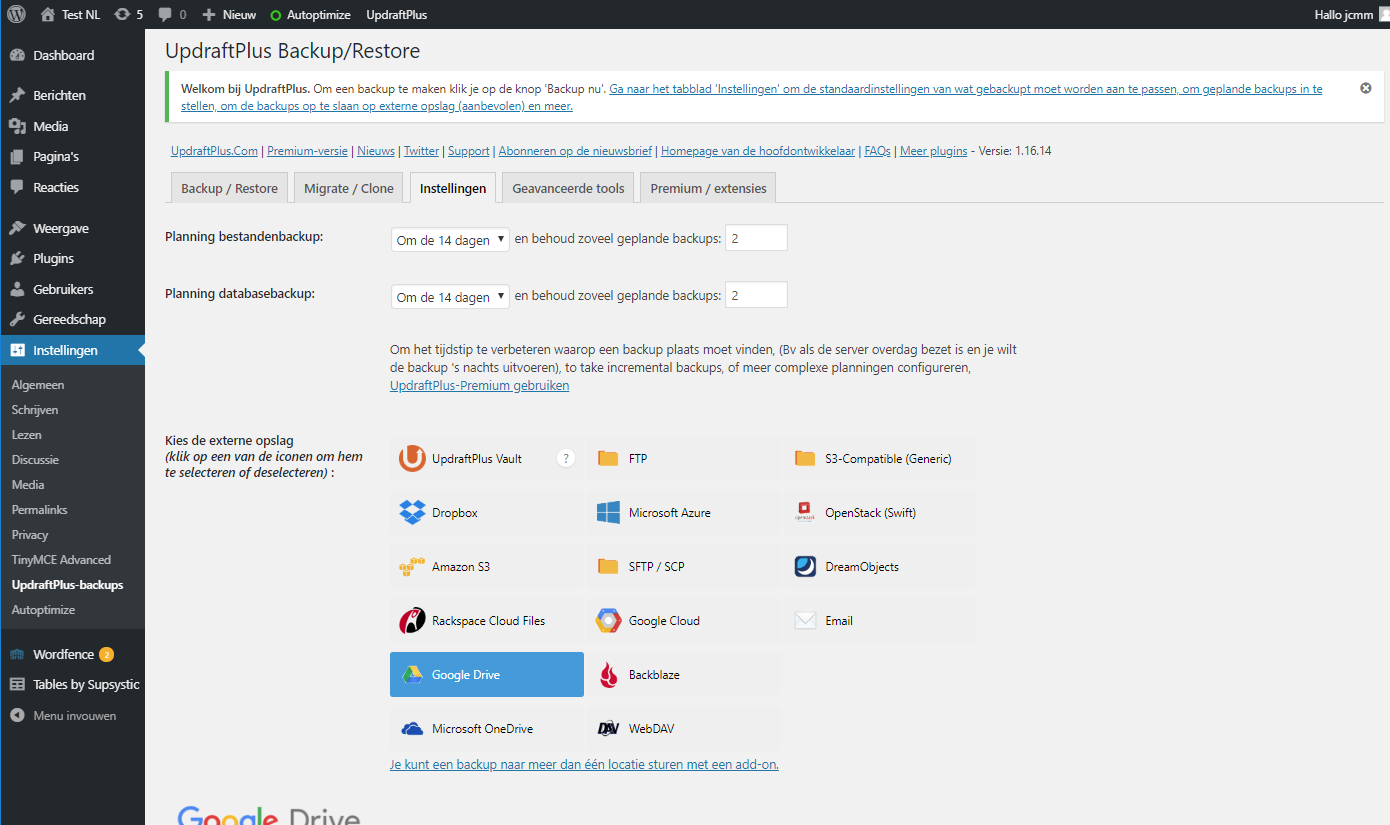Screen dimensions: 1390x825
Task: Deselect Google Drive storage
Action: [x=486, y=675]
